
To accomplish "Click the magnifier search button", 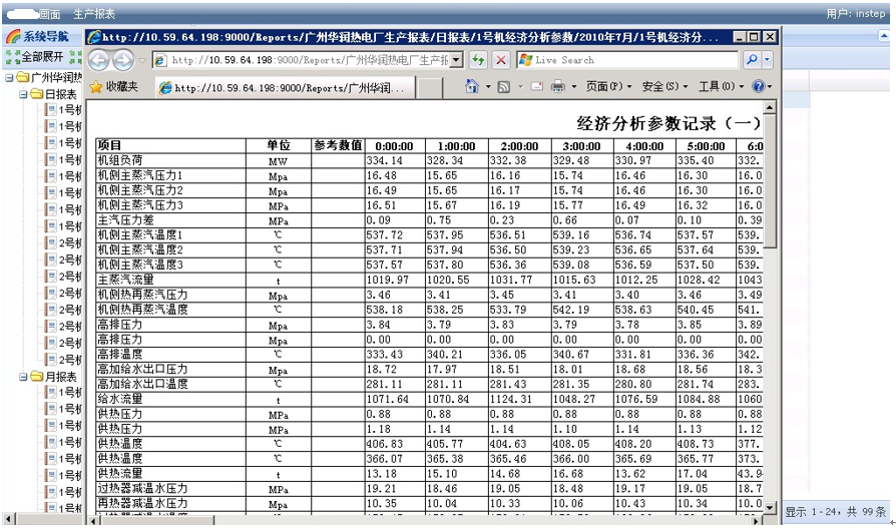I will 752,59.
